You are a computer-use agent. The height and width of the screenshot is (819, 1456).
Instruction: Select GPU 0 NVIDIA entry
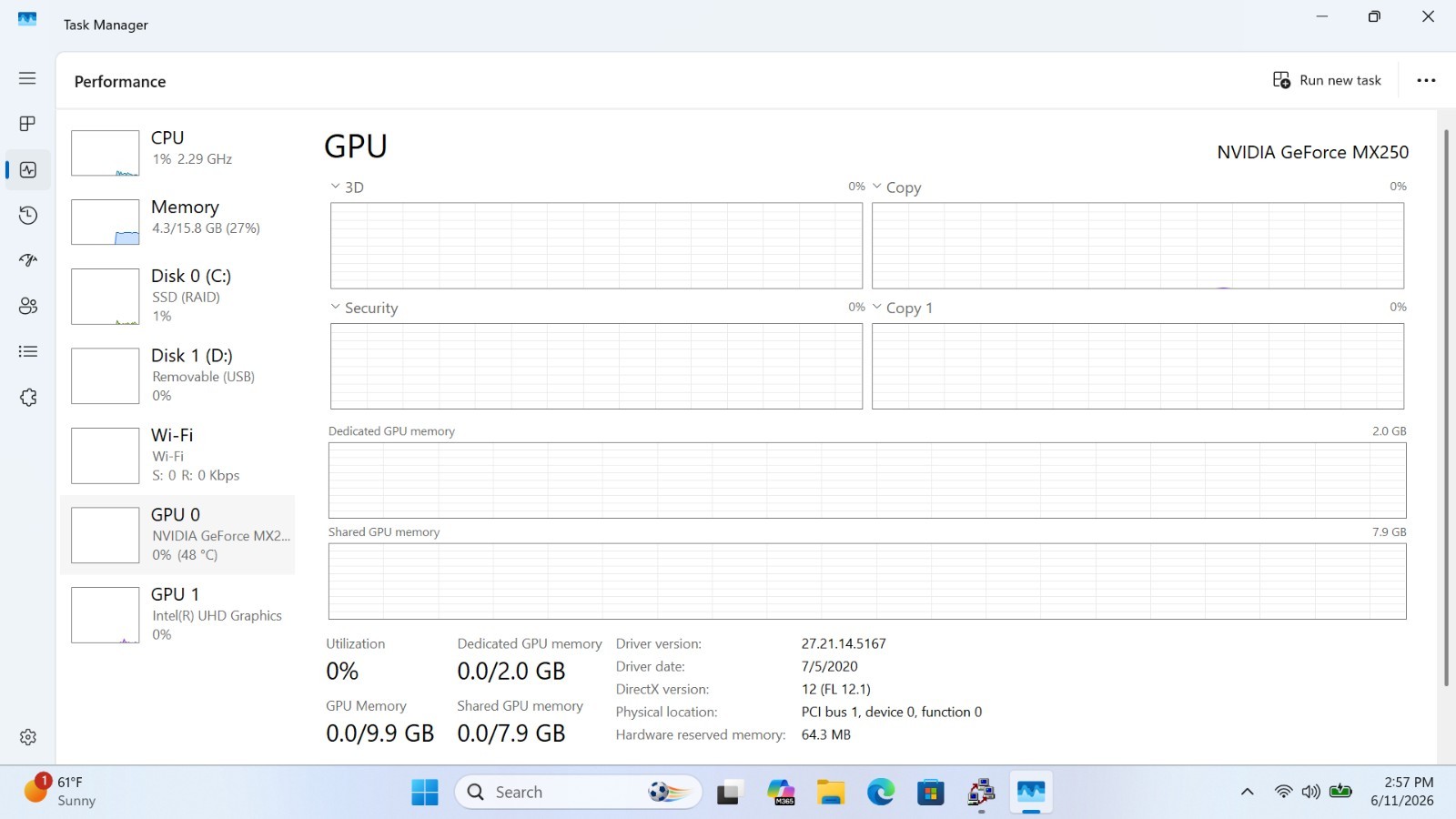[x=177, y=535]
